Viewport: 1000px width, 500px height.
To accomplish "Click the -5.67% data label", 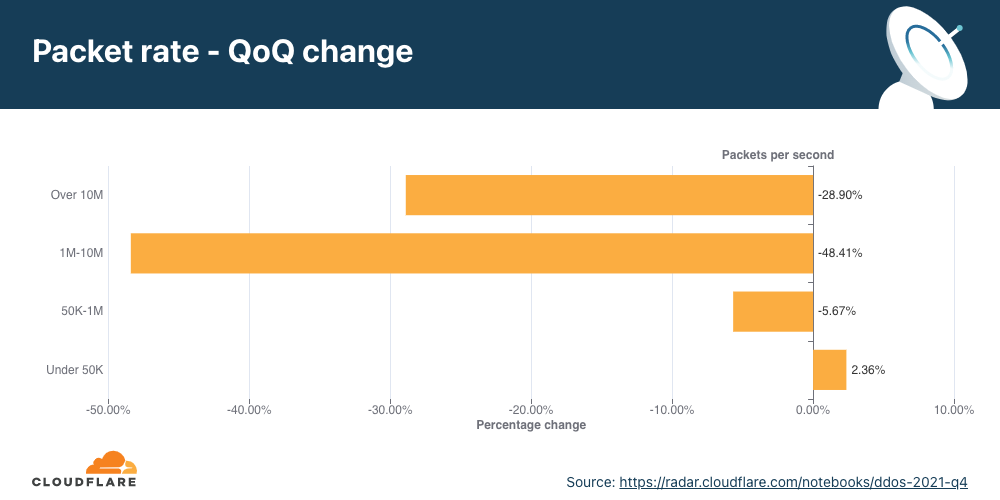I will point(837,311).
